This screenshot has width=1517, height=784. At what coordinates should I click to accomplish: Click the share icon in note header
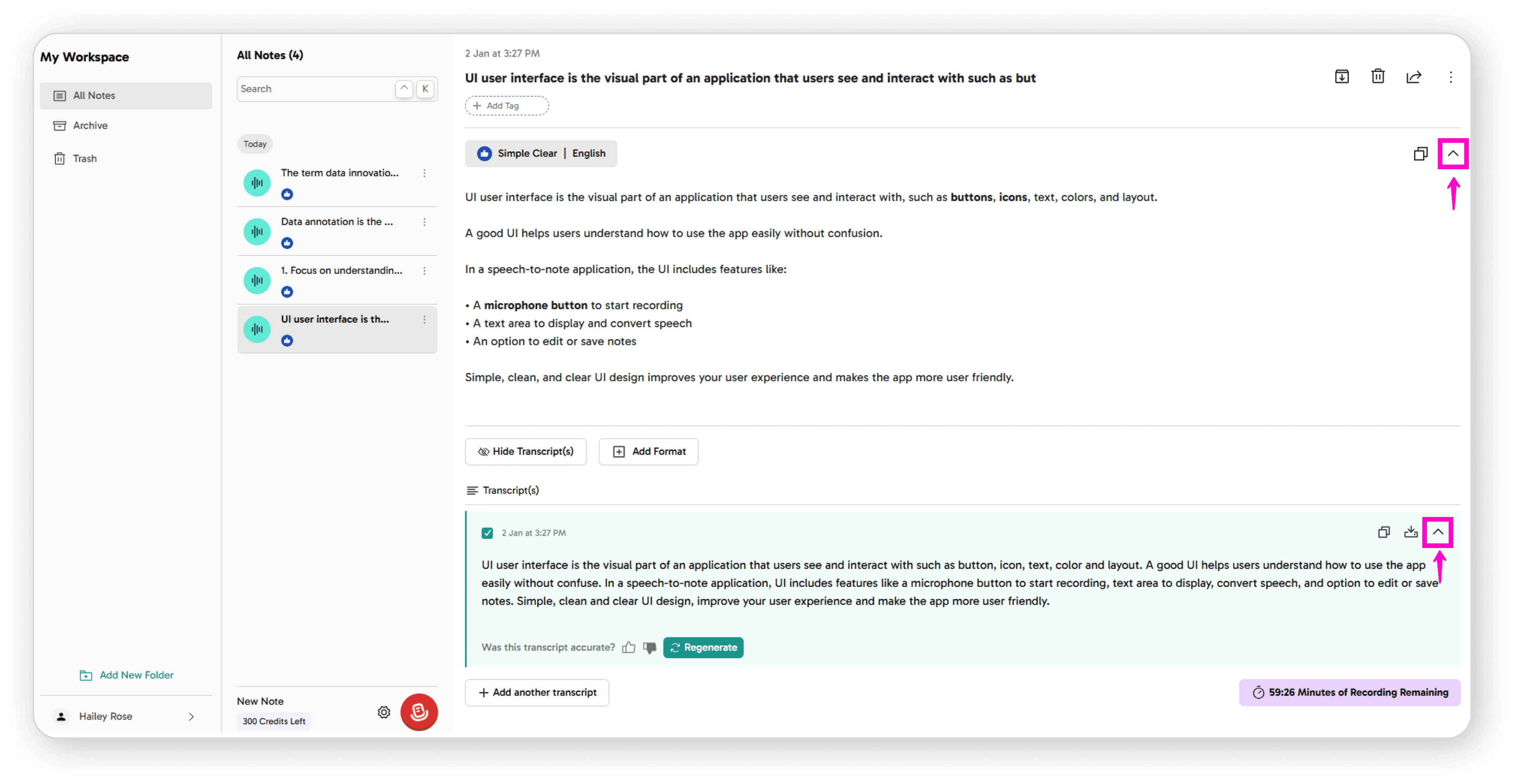pos(1413,76)
